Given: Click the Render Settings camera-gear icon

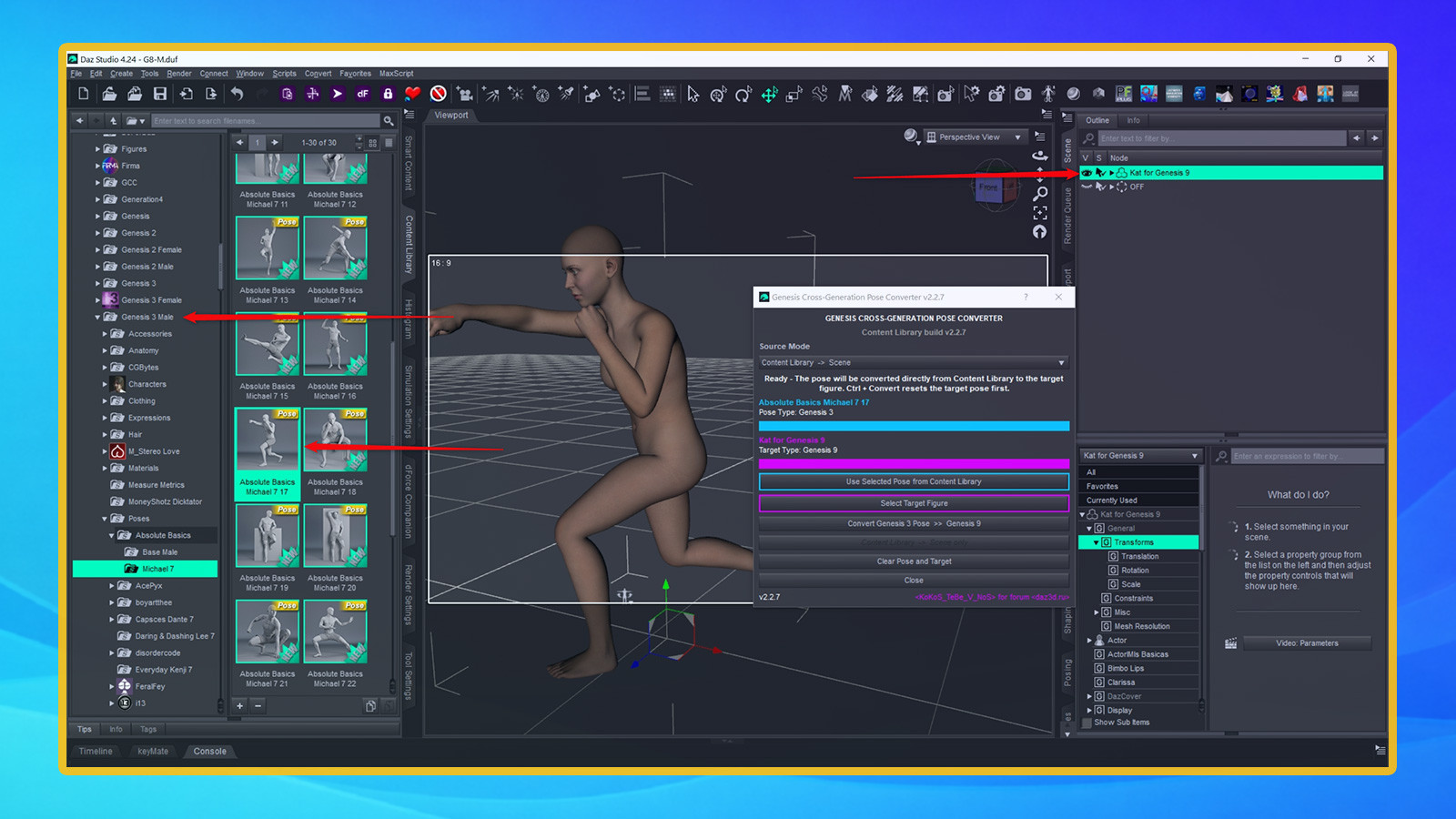Looking at the screenshot, I should (997, 94).
